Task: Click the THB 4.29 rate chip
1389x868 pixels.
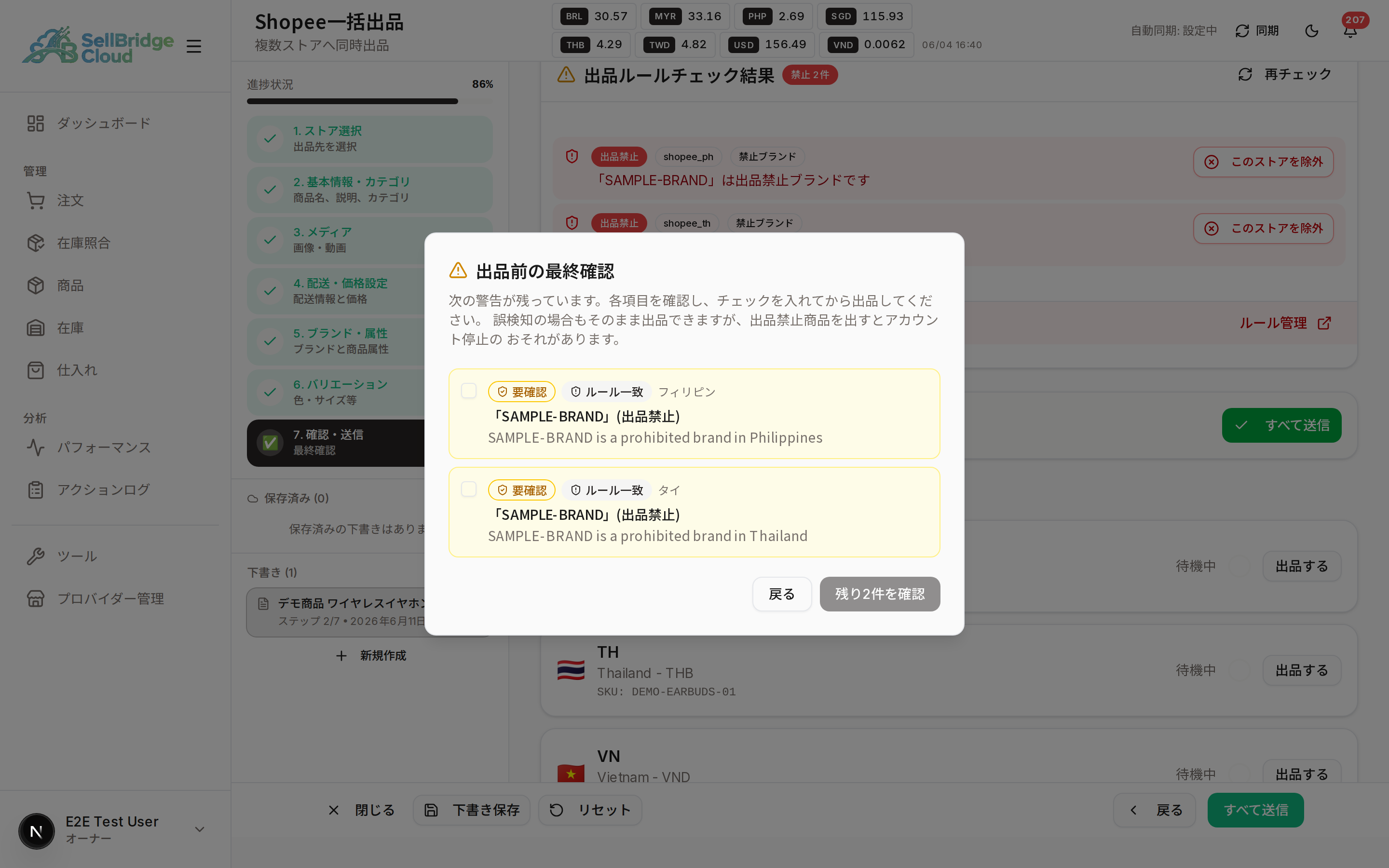Action: pyautogui.click(x=591, y=45)
